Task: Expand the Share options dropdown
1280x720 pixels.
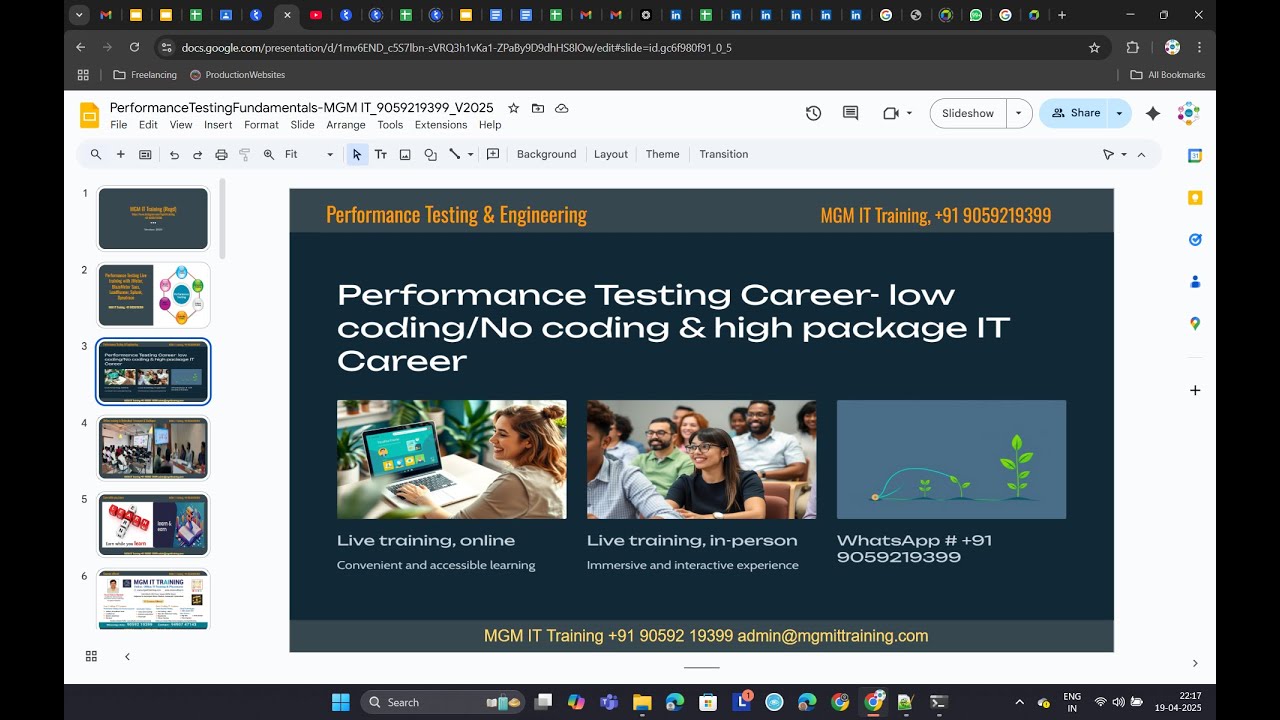Action: click(1119, 113)
